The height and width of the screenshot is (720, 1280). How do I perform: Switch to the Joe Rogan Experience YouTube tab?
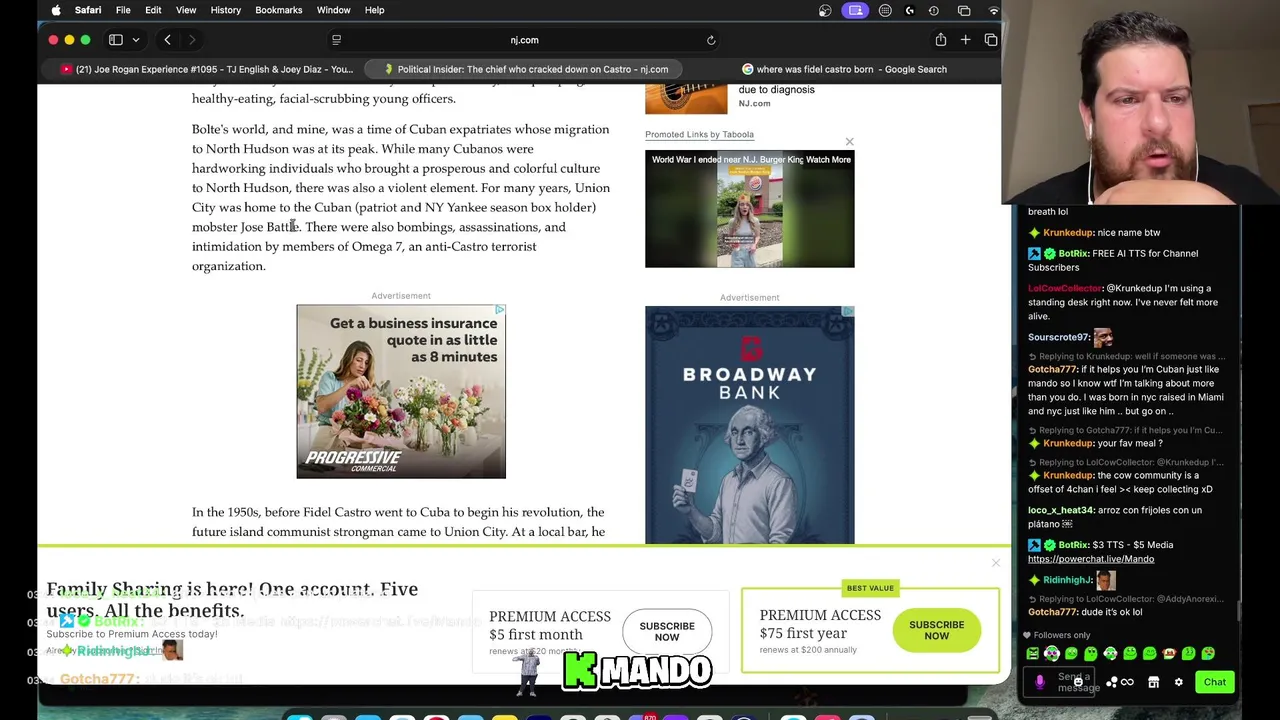click(206, 69)
